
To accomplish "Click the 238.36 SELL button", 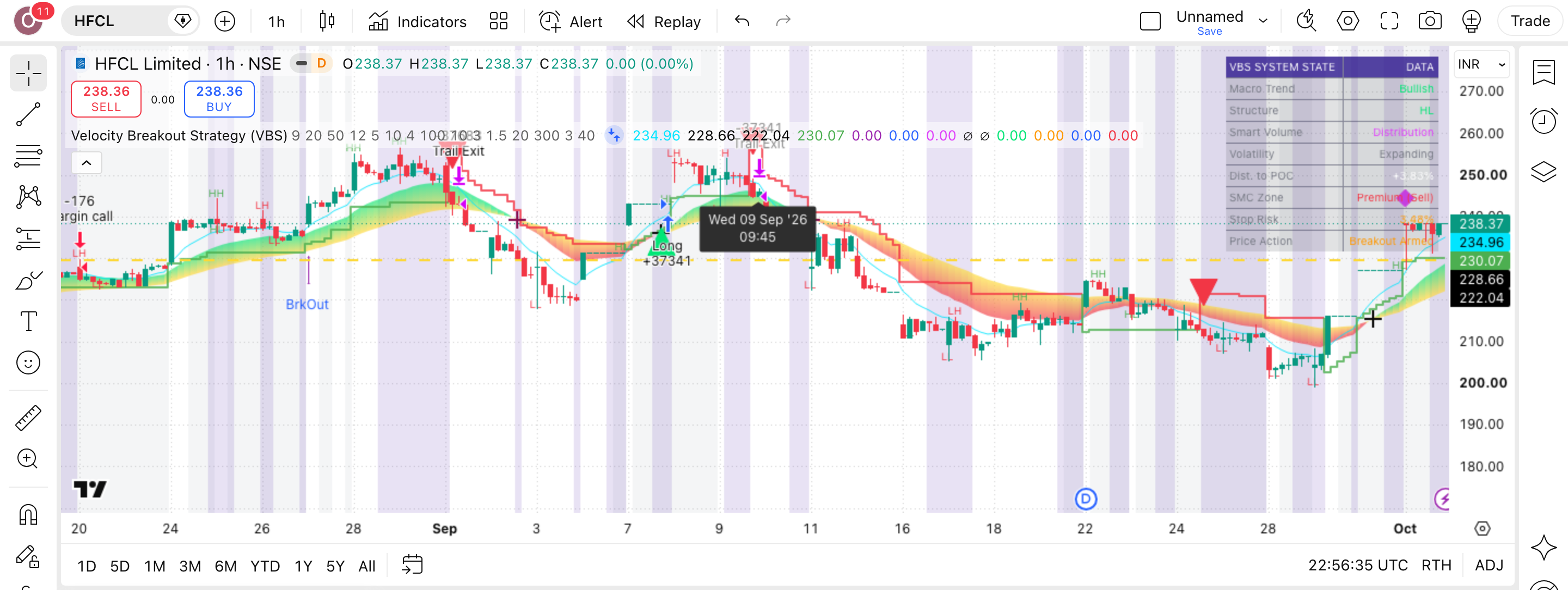I will coord(106,99).
